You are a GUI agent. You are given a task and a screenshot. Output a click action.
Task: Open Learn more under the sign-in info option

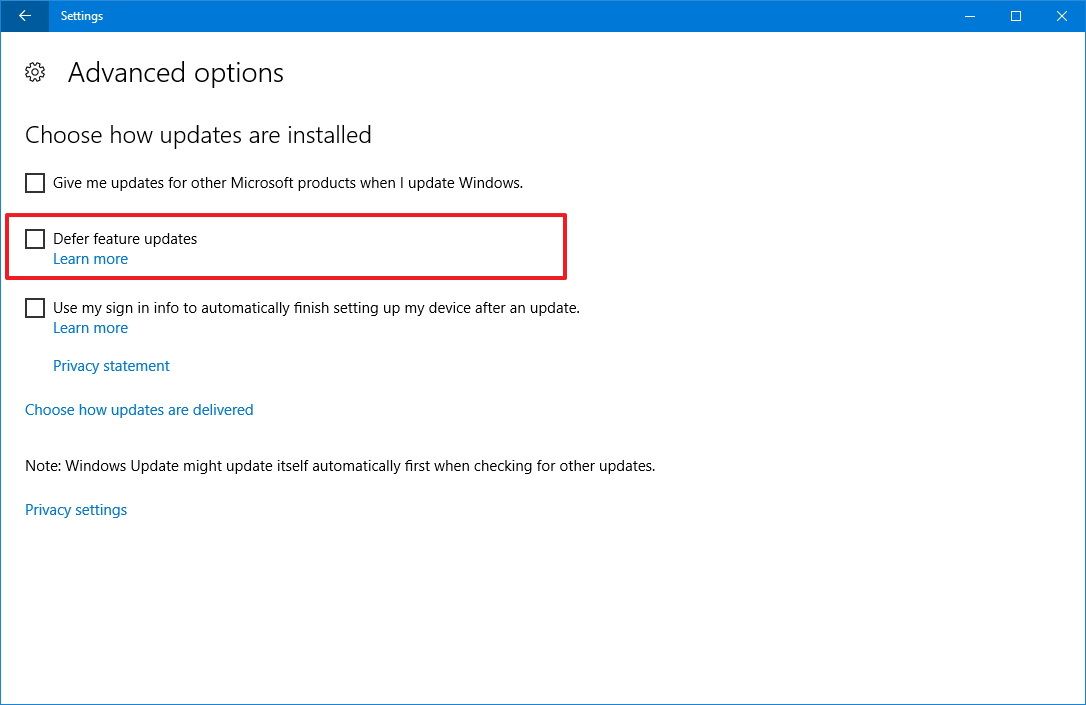(90, 327)
